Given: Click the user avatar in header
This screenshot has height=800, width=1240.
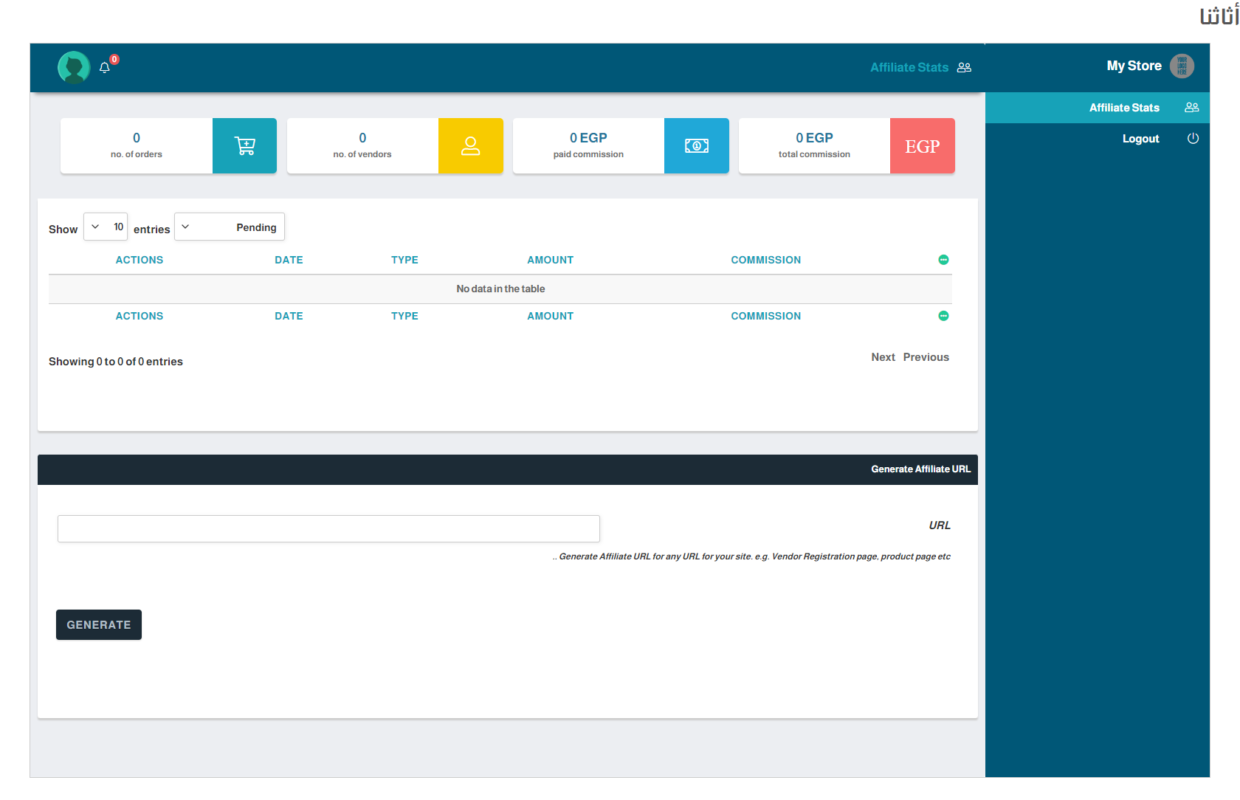Looking at the screenshot, I should (74, 67).
